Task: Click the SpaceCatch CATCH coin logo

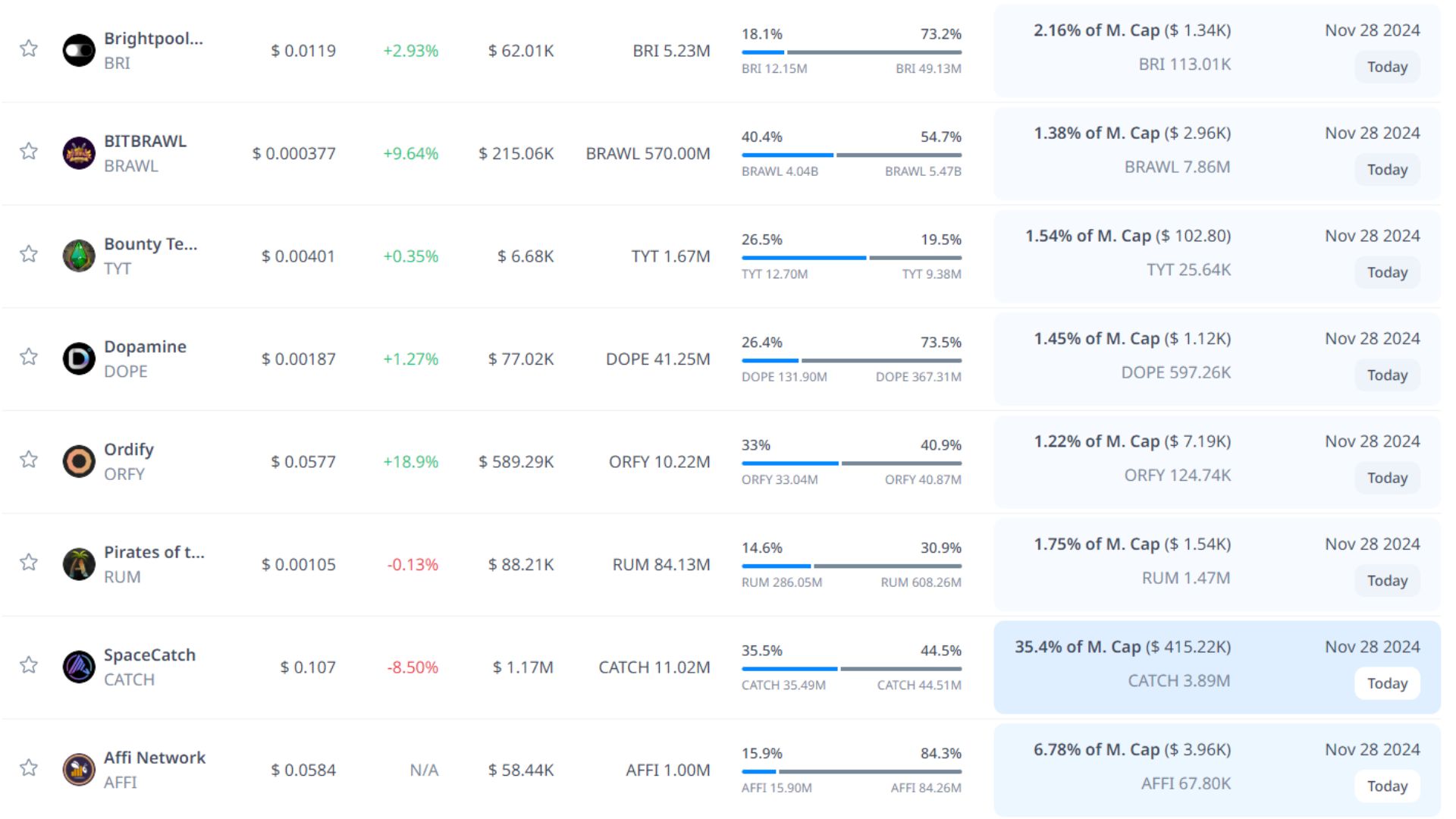Action: click(79, 667)
